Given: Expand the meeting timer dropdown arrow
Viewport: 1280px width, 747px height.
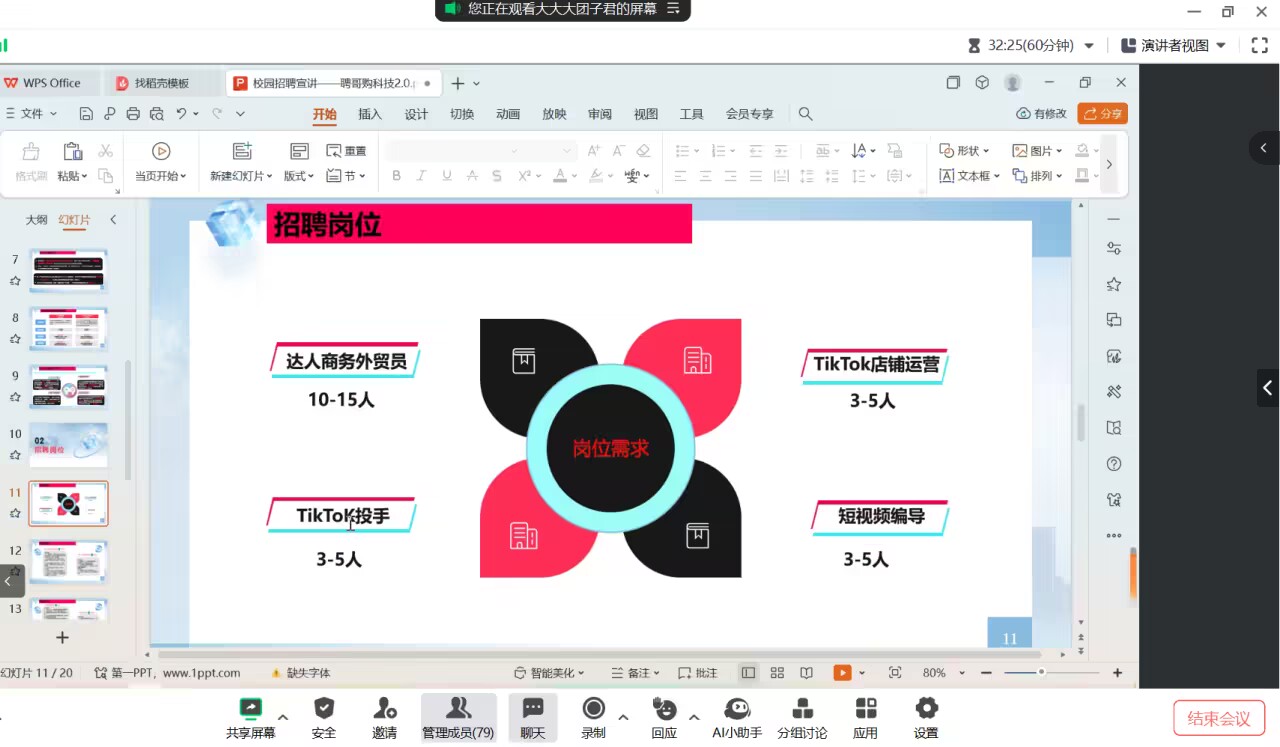Looking at the screenshot, I should (1089, 46).
